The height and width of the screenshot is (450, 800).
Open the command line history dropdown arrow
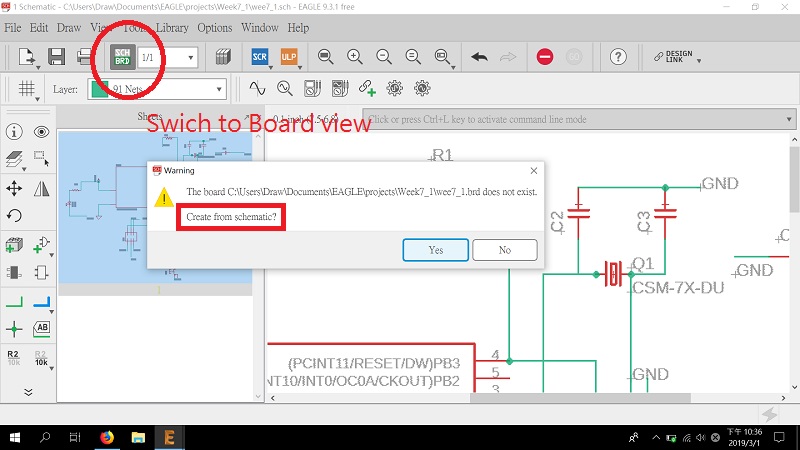coord(789,119)
